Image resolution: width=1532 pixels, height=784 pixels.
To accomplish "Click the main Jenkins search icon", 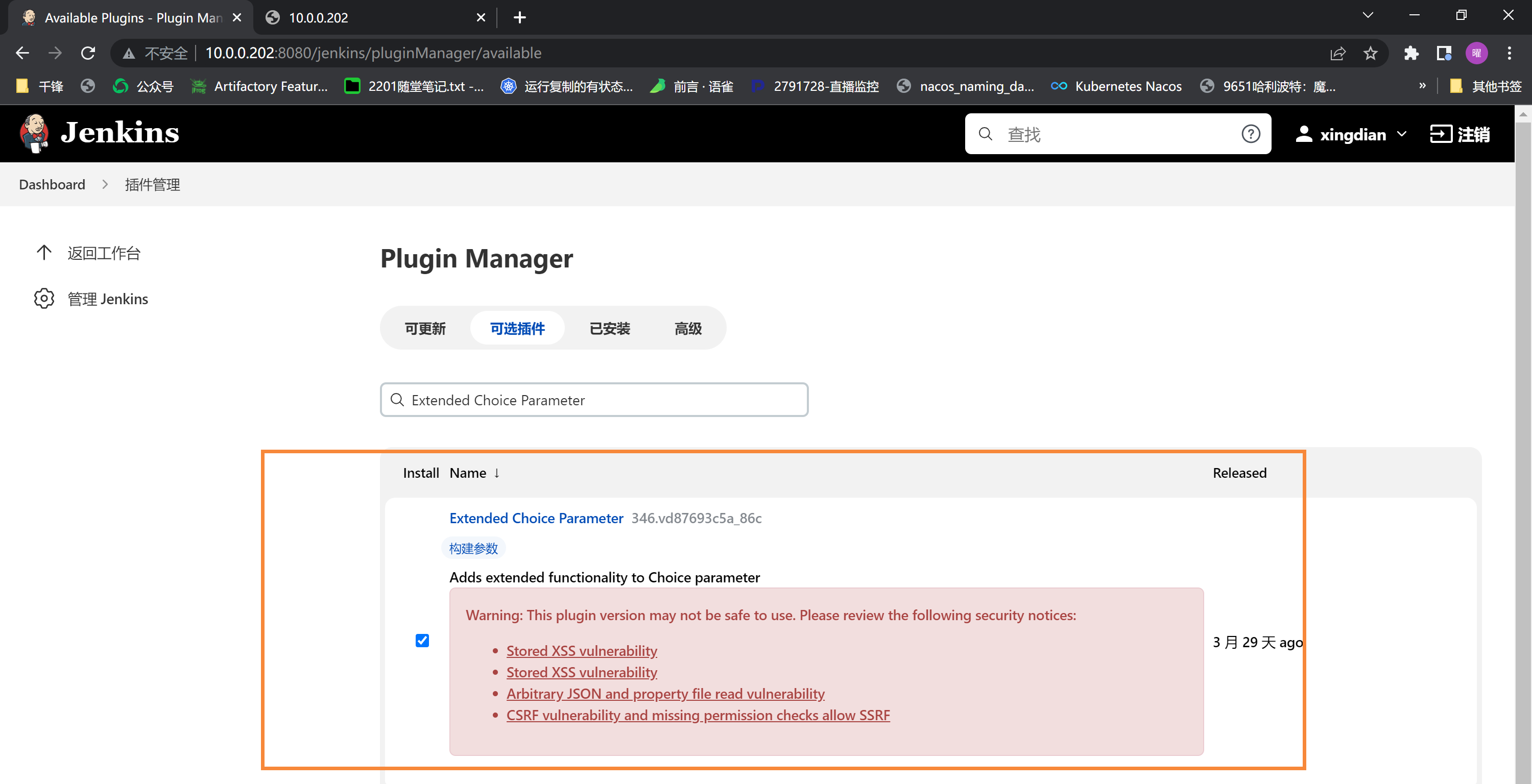I will (x=985, y=133).
